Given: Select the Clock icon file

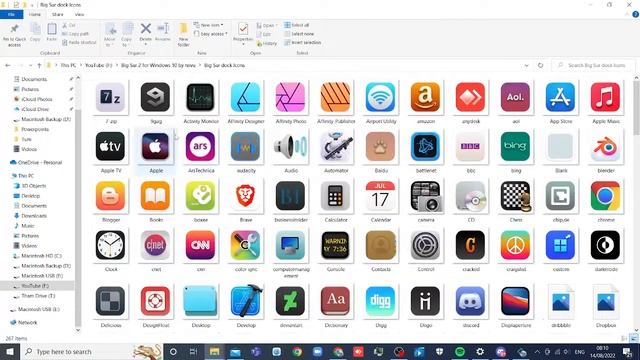Looking at the screenshot, I should [110, 250].
